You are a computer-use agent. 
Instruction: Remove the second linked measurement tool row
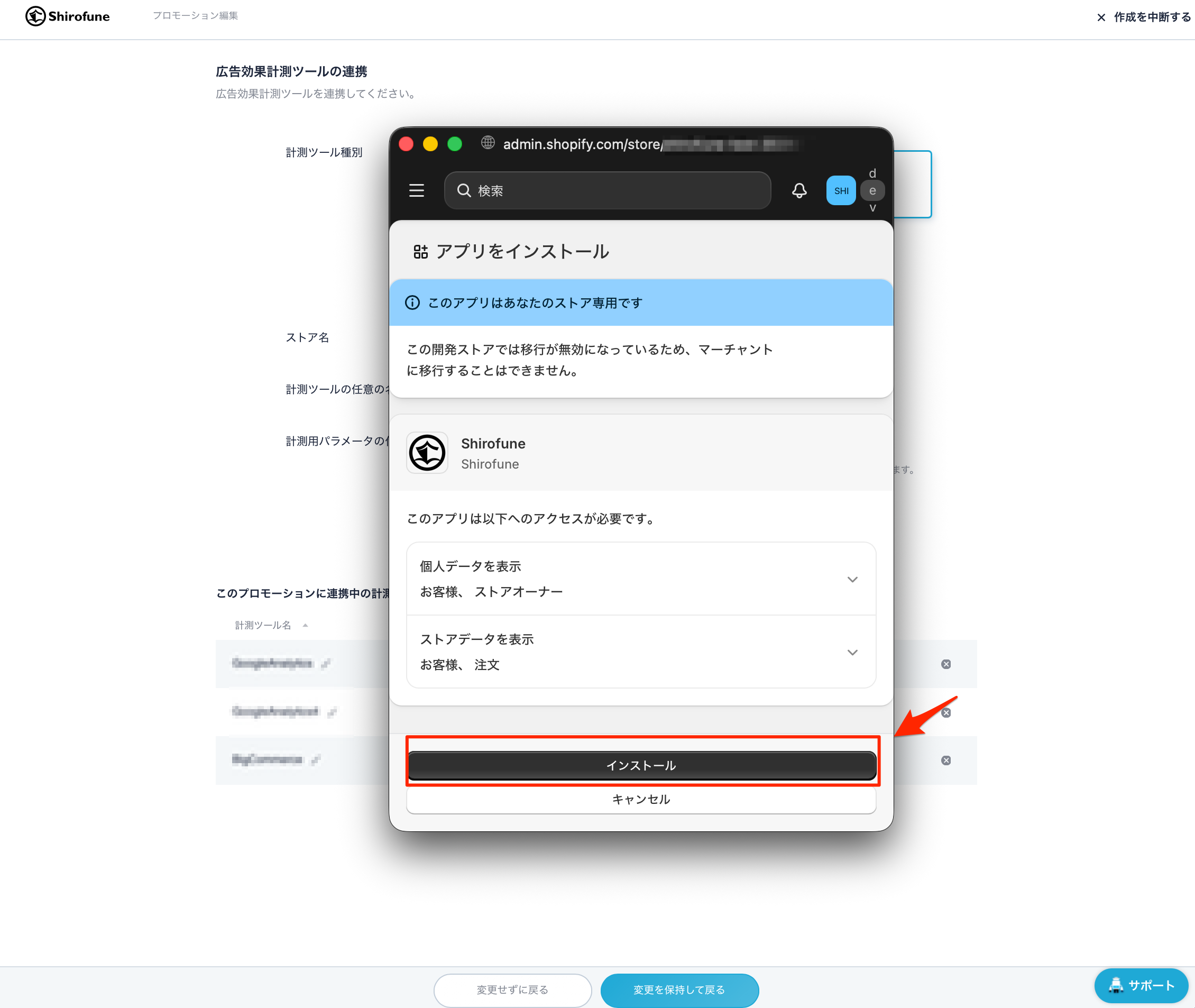[946, 712]
